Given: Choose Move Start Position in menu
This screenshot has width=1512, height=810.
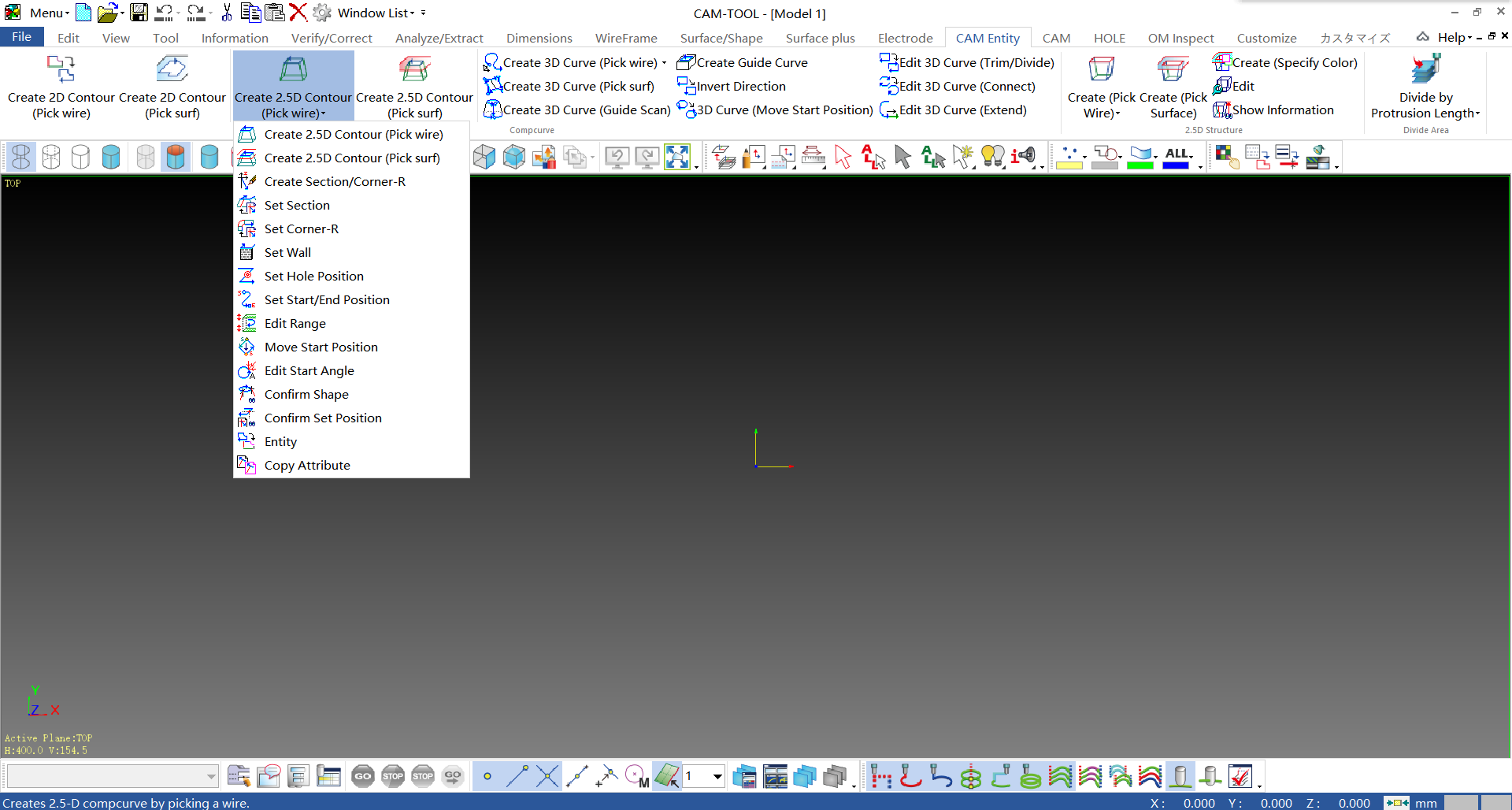Looking at the screenshot, I should (x=351, y=347).
